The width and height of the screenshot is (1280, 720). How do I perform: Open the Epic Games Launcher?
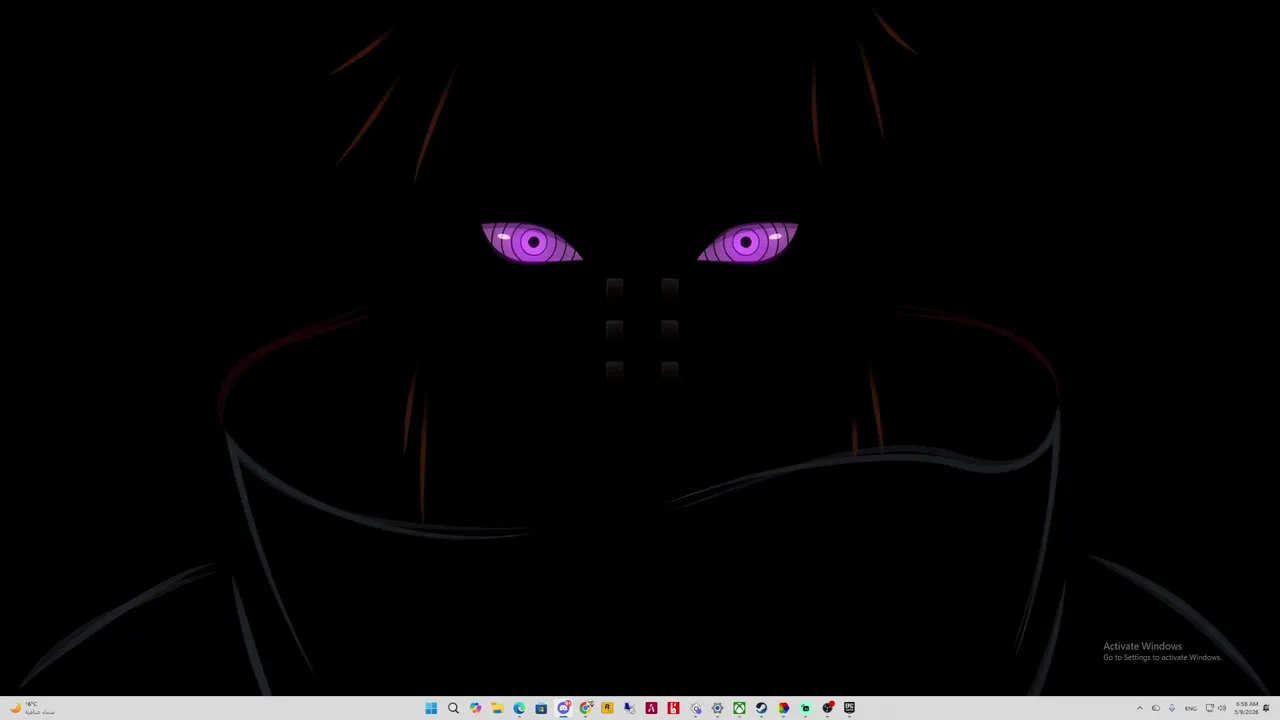tap(849, 708)
